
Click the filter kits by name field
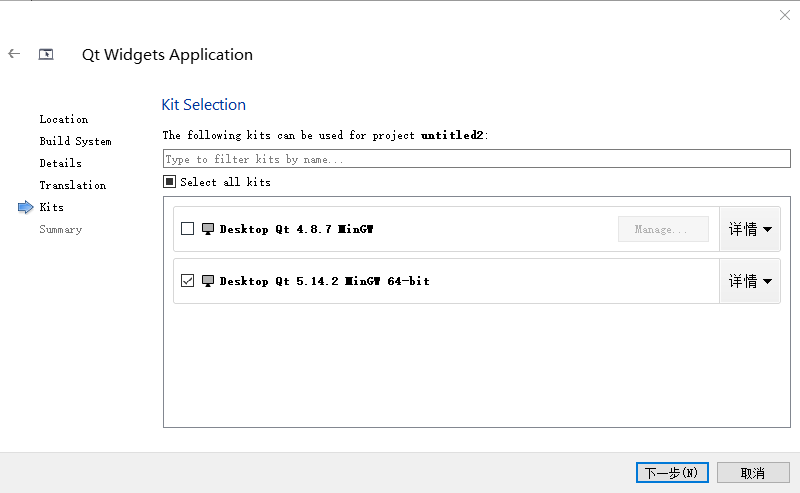pos(476,159)
